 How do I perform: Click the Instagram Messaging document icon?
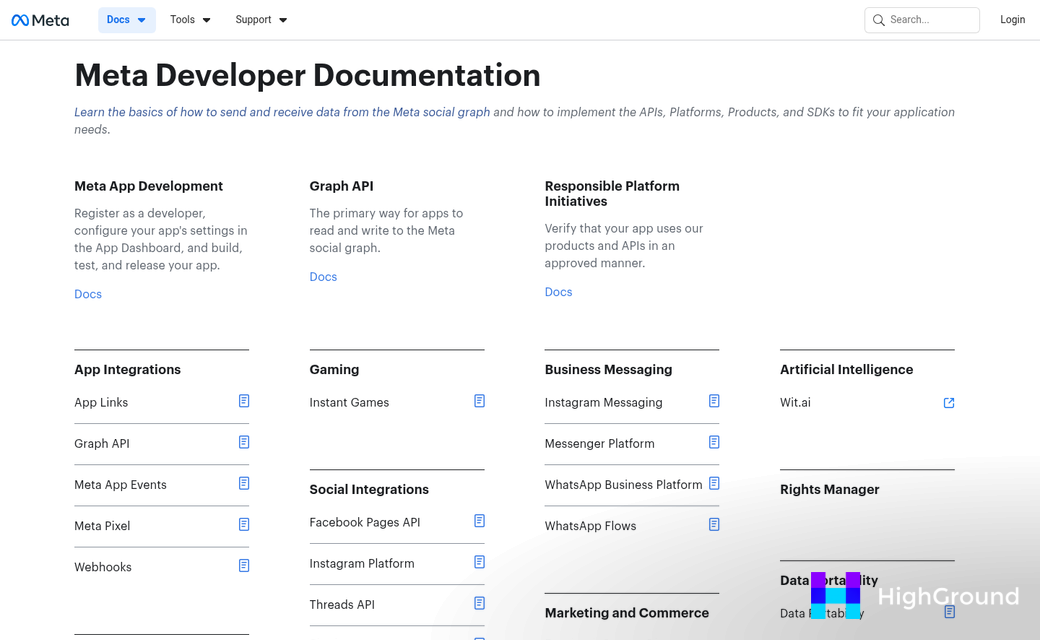714,401
